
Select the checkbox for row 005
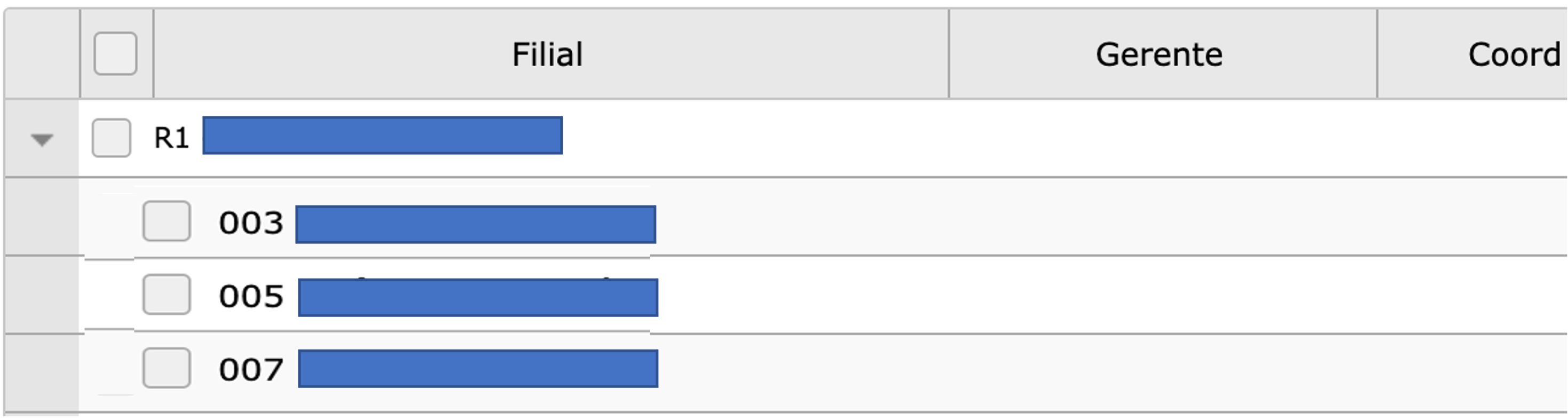tap(167, 295)
